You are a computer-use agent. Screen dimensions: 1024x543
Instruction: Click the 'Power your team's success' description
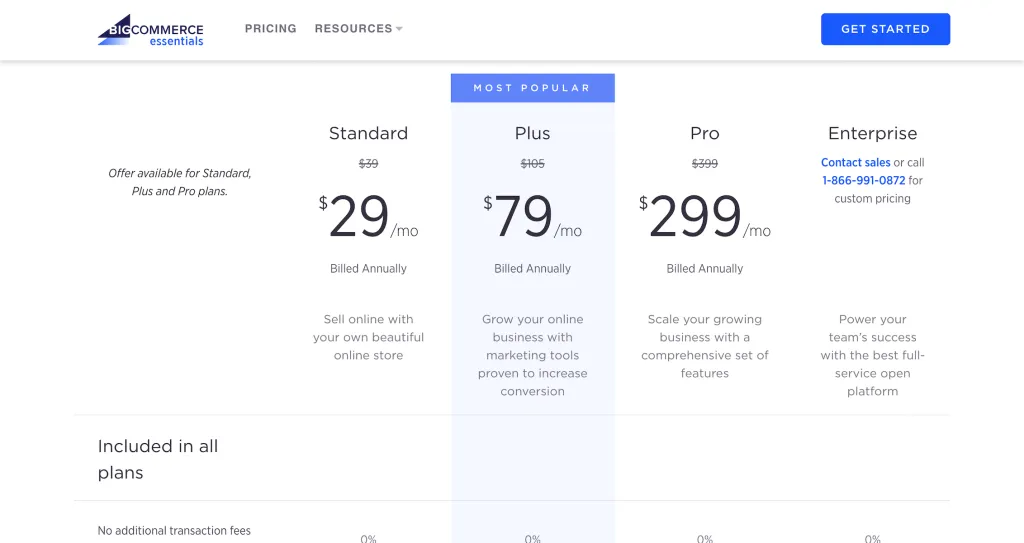pos(872,355)
